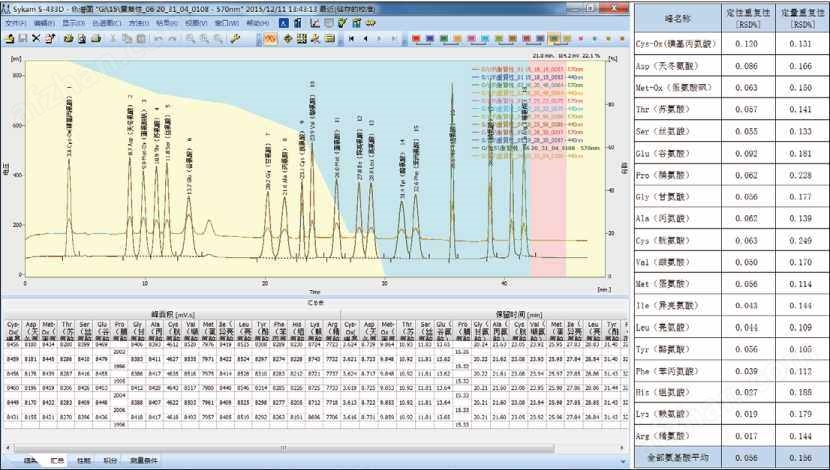Click the diamond navigation icon in toolbar
Screen dimensions: 830x470
click(288, 39)
